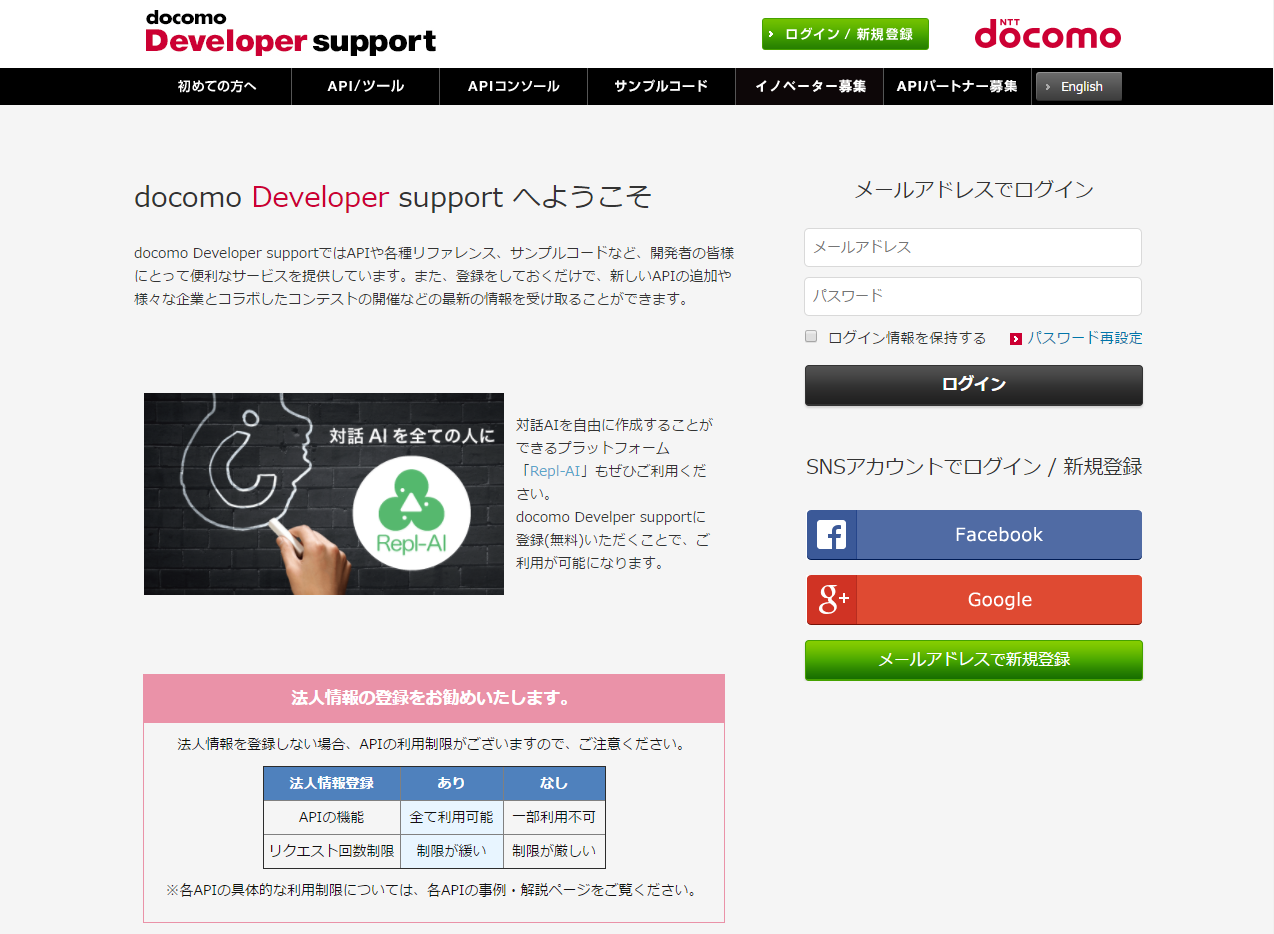Click the docomo Developer support logo
The width and height of the screenshot is (1274, 934).
[x=291, y=33]
